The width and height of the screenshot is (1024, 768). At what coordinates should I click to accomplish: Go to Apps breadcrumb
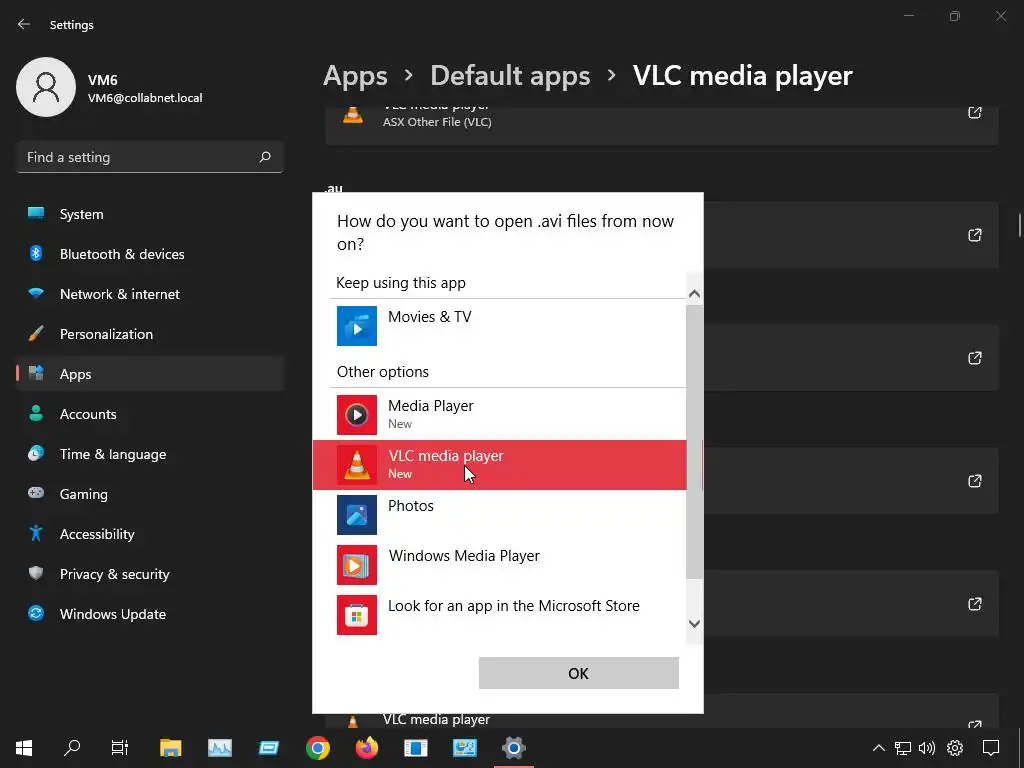(x=355, y=76)
